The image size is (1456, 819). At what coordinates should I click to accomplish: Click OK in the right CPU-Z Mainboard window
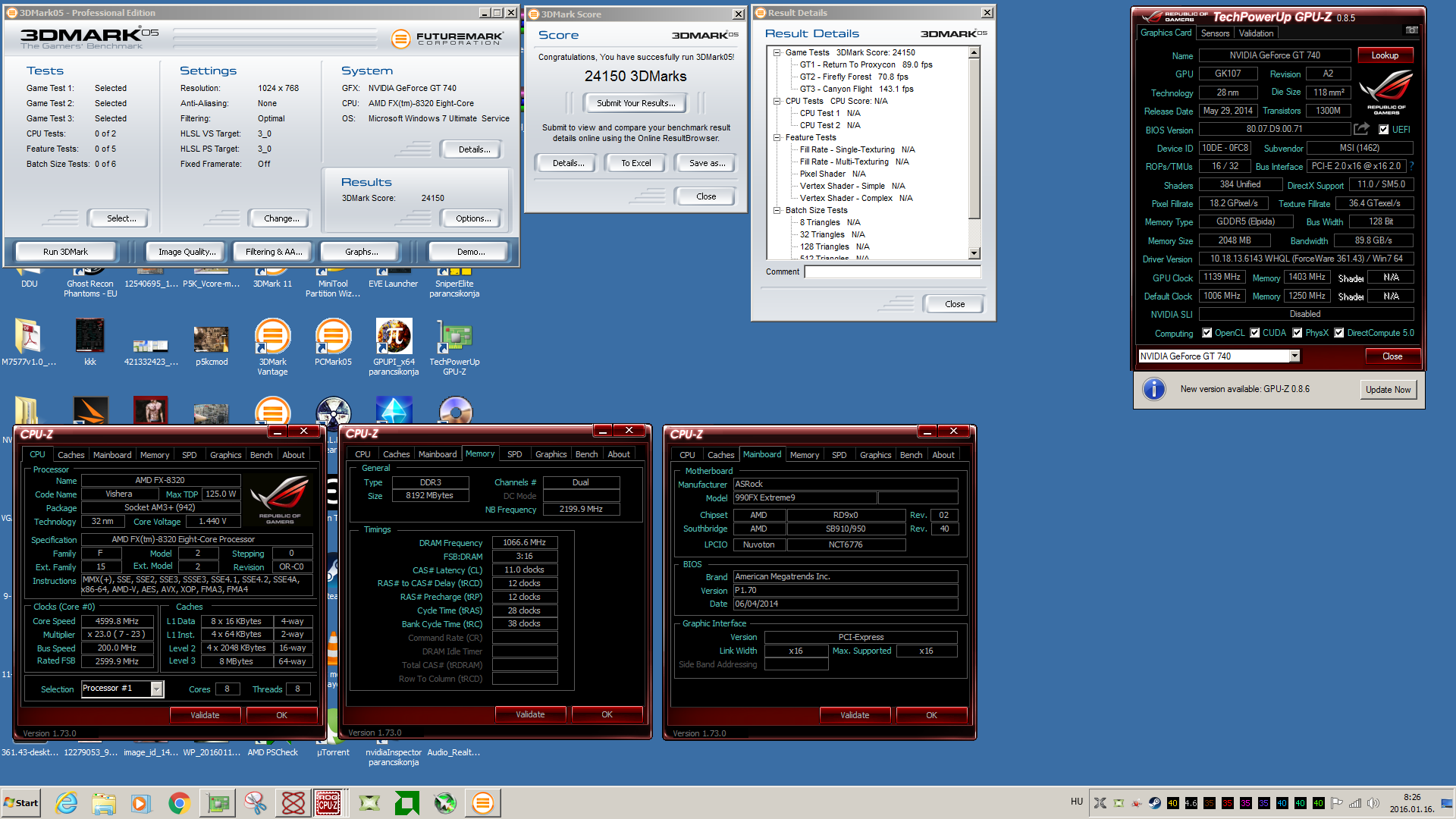coord(931,715)
